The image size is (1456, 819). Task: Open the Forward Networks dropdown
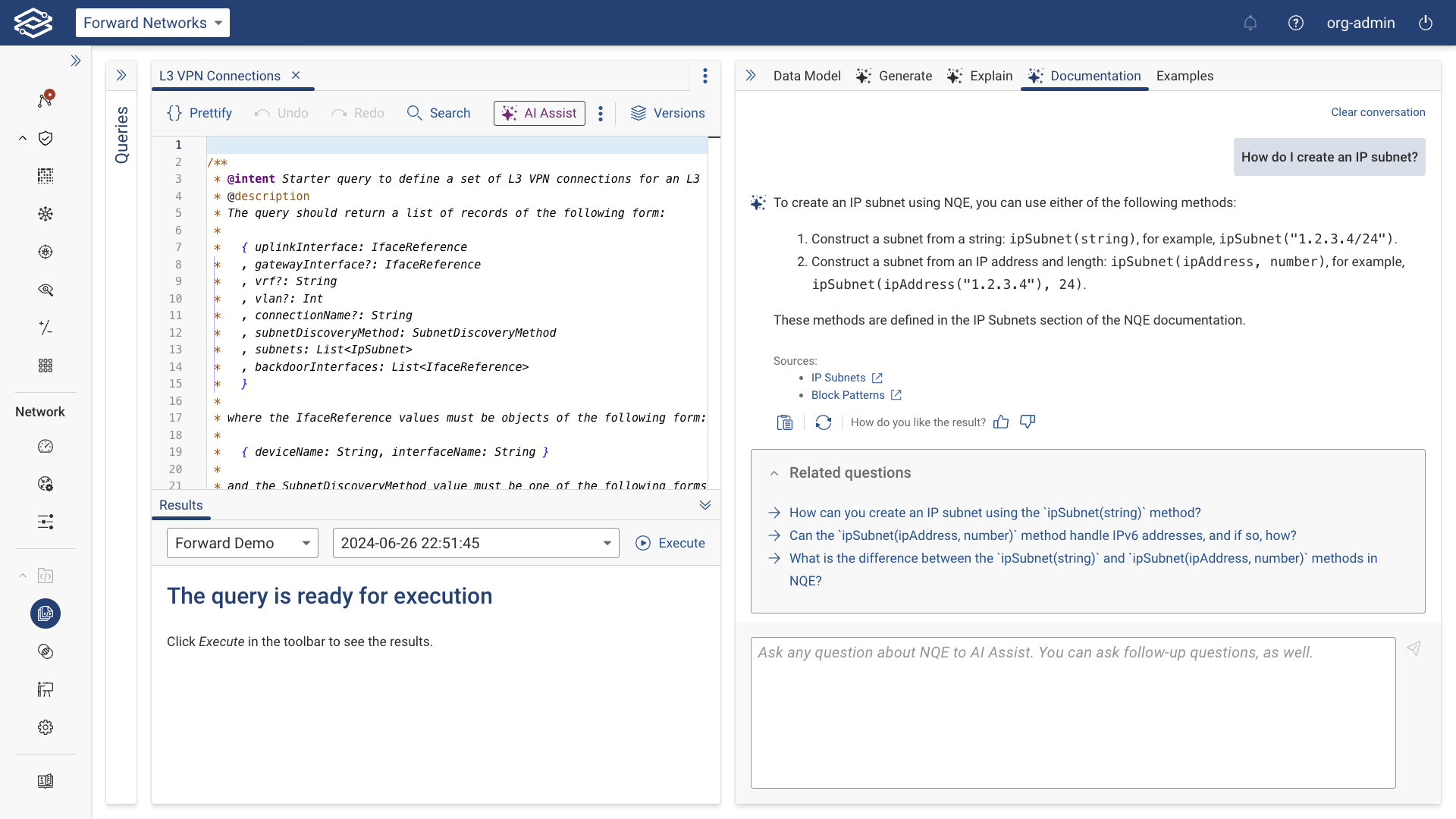click(152, 23)
